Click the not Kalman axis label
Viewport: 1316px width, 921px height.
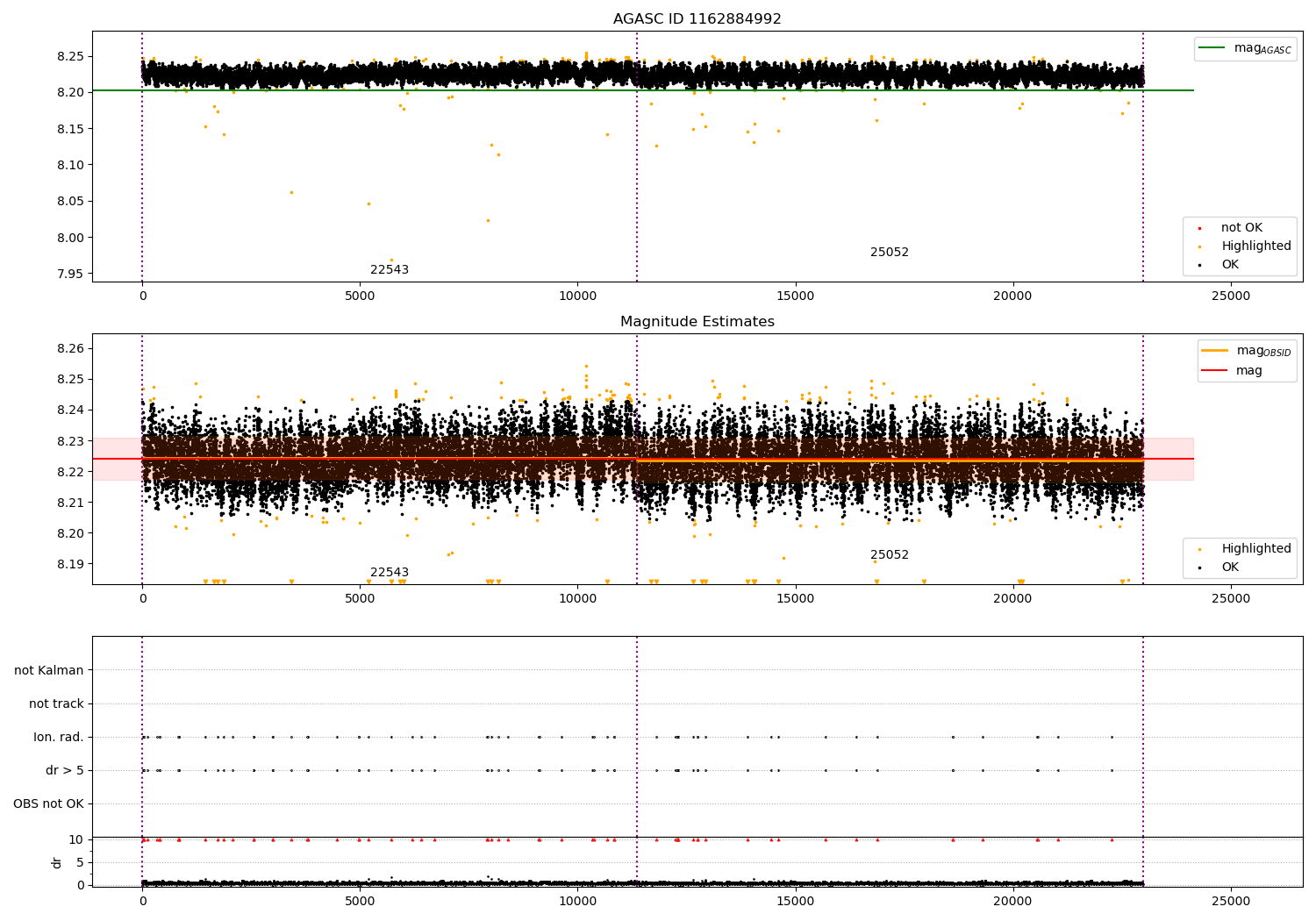pyautogui.click(x=49, y=671)
